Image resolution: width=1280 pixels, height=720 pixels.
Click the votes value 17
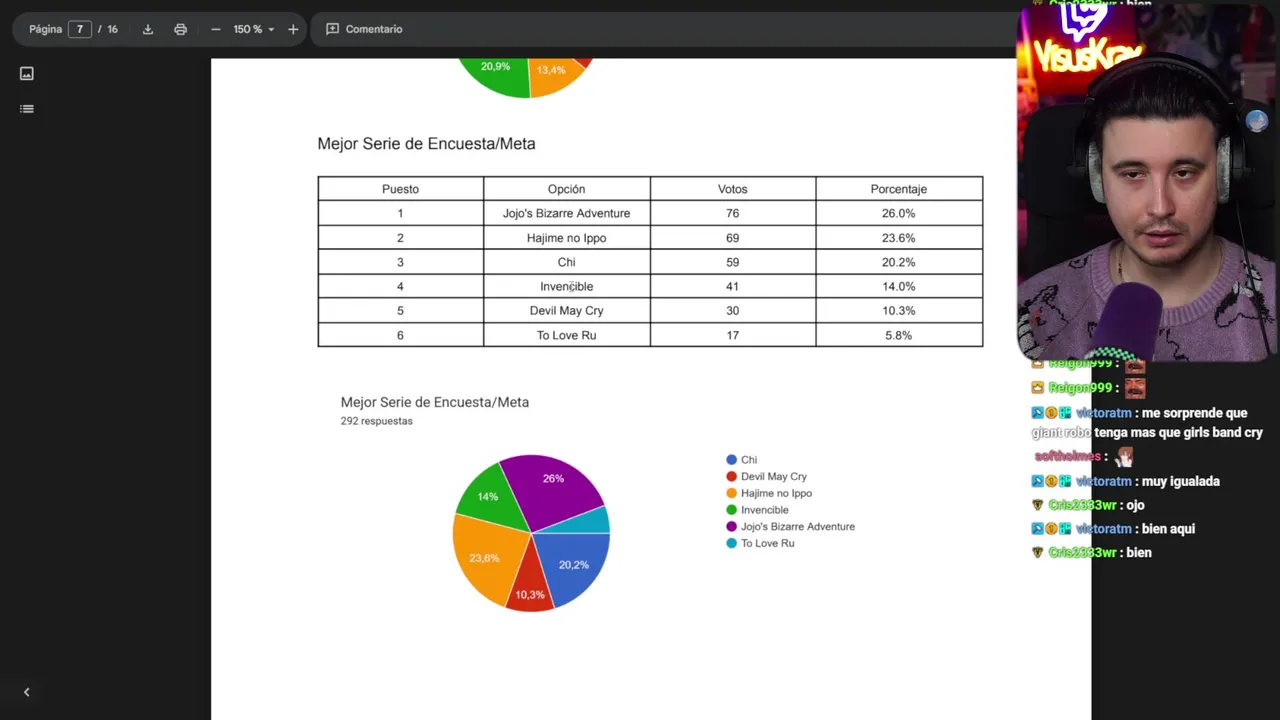tap(732, 335)
